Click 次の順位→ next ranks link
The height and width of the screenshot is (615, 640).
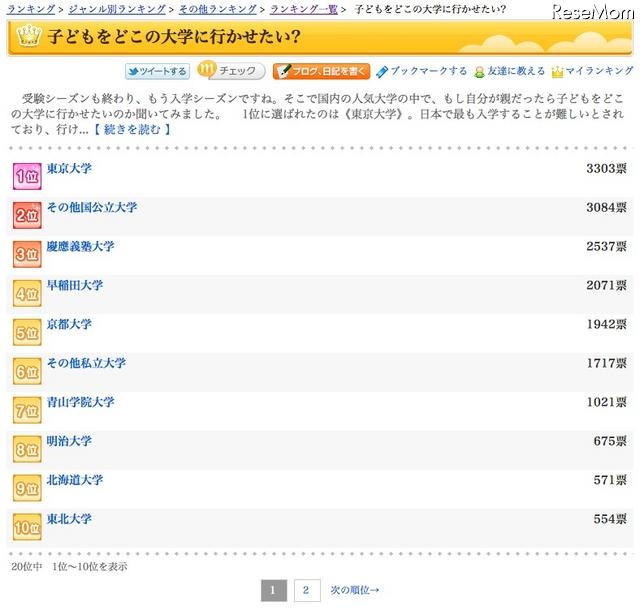(x=355, y=590)
